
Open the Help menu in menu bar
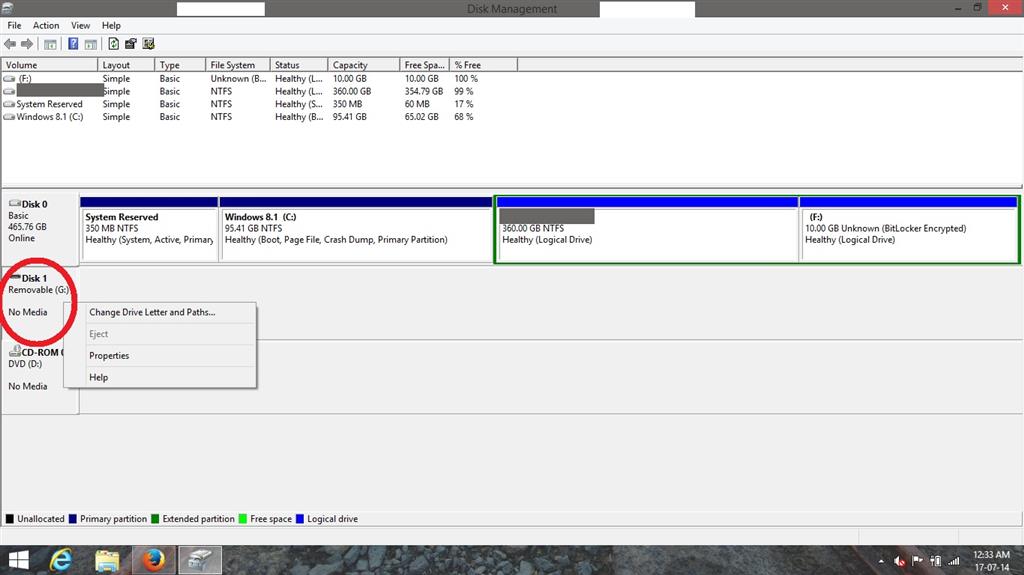coord(111,25)
